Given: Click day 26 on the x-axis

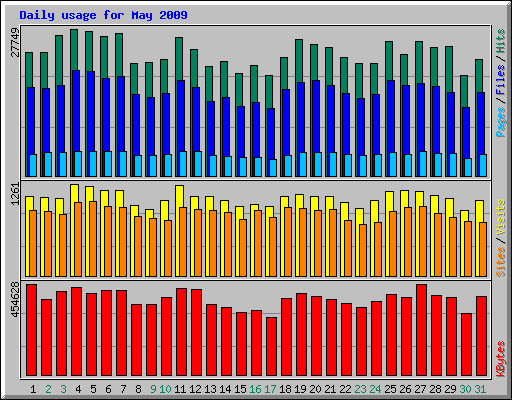Looking at the screenshot, I should click(x=405, y=389).
